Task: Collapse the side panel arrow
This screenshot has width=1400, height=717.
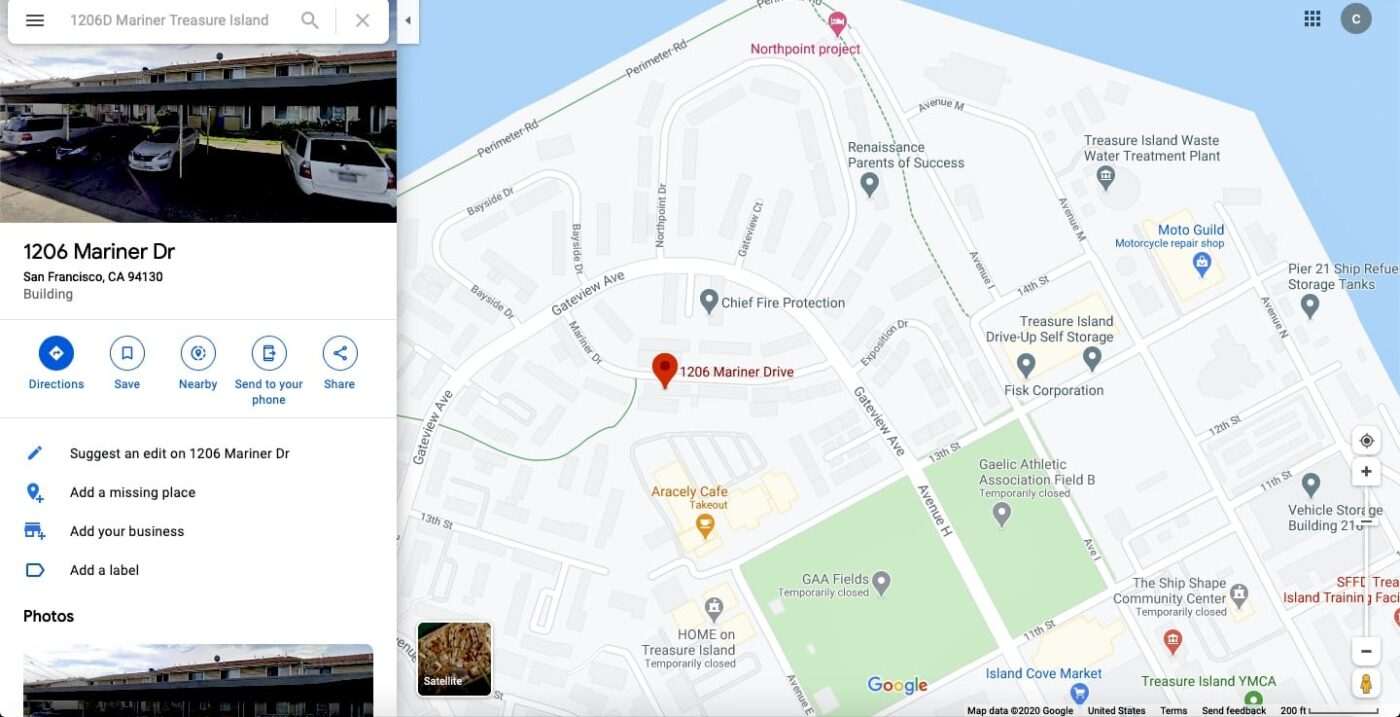Action: pos(407,21)
